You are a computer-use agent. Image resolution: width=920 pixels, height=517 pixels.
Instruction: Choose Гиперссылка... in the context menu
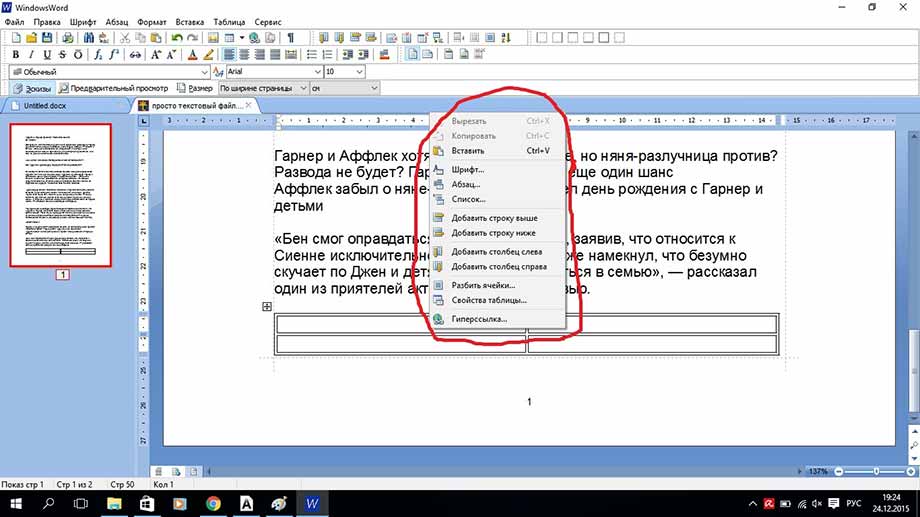pos(498,319)
